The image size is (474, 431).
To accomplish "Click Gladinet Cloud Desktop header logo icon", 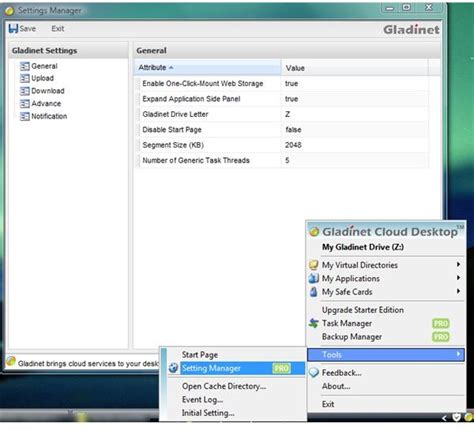I will point(314,232).
